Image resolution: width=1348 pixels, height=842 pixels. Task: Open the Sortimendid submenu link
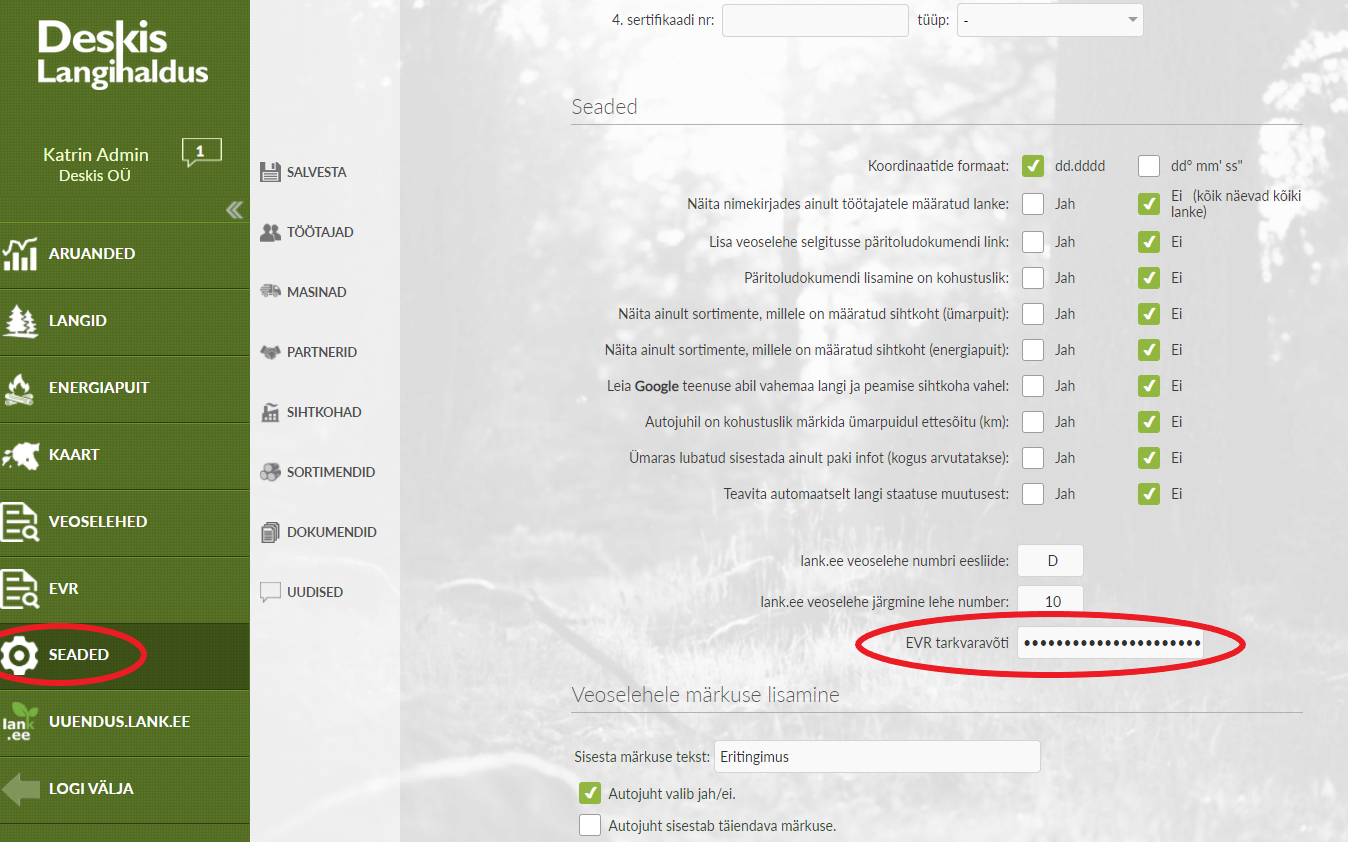click(x=332, y=472)
